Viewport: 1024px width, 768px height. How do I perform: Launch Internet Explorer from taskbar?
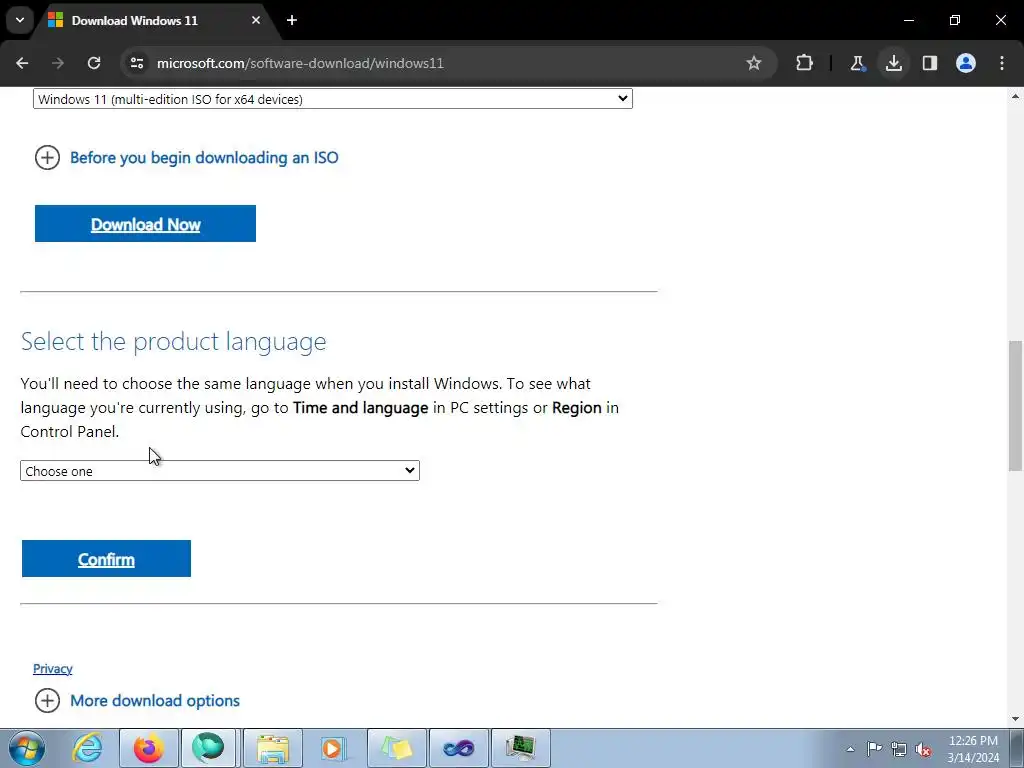(88, 748)
